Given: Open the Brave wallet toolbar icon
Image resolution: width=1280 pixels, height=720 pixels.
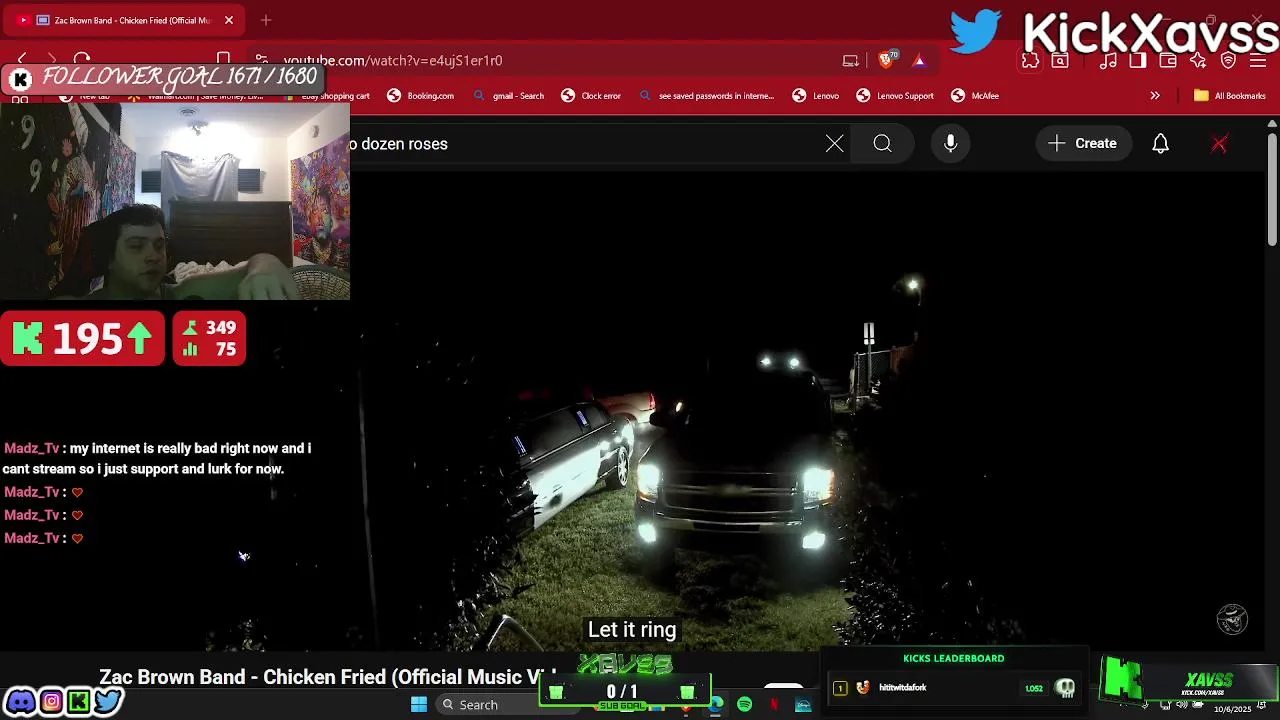Looking at the screenshot, I should (1168, 61).
